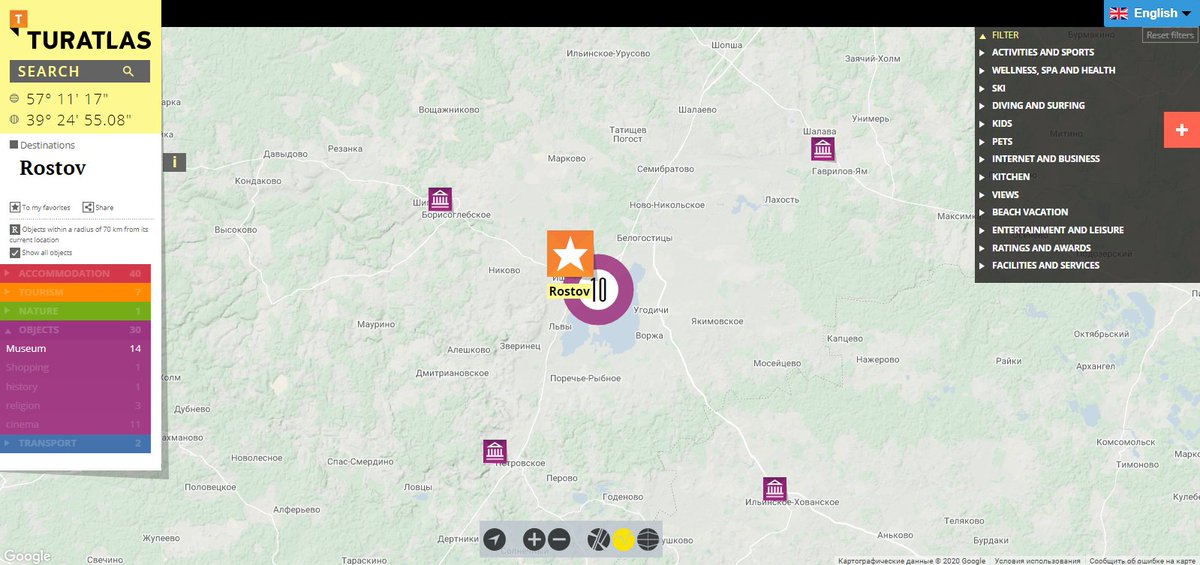Click Сообщить об ошибке на карте link
The image size is (1200, 565).
click(1143, 561)
